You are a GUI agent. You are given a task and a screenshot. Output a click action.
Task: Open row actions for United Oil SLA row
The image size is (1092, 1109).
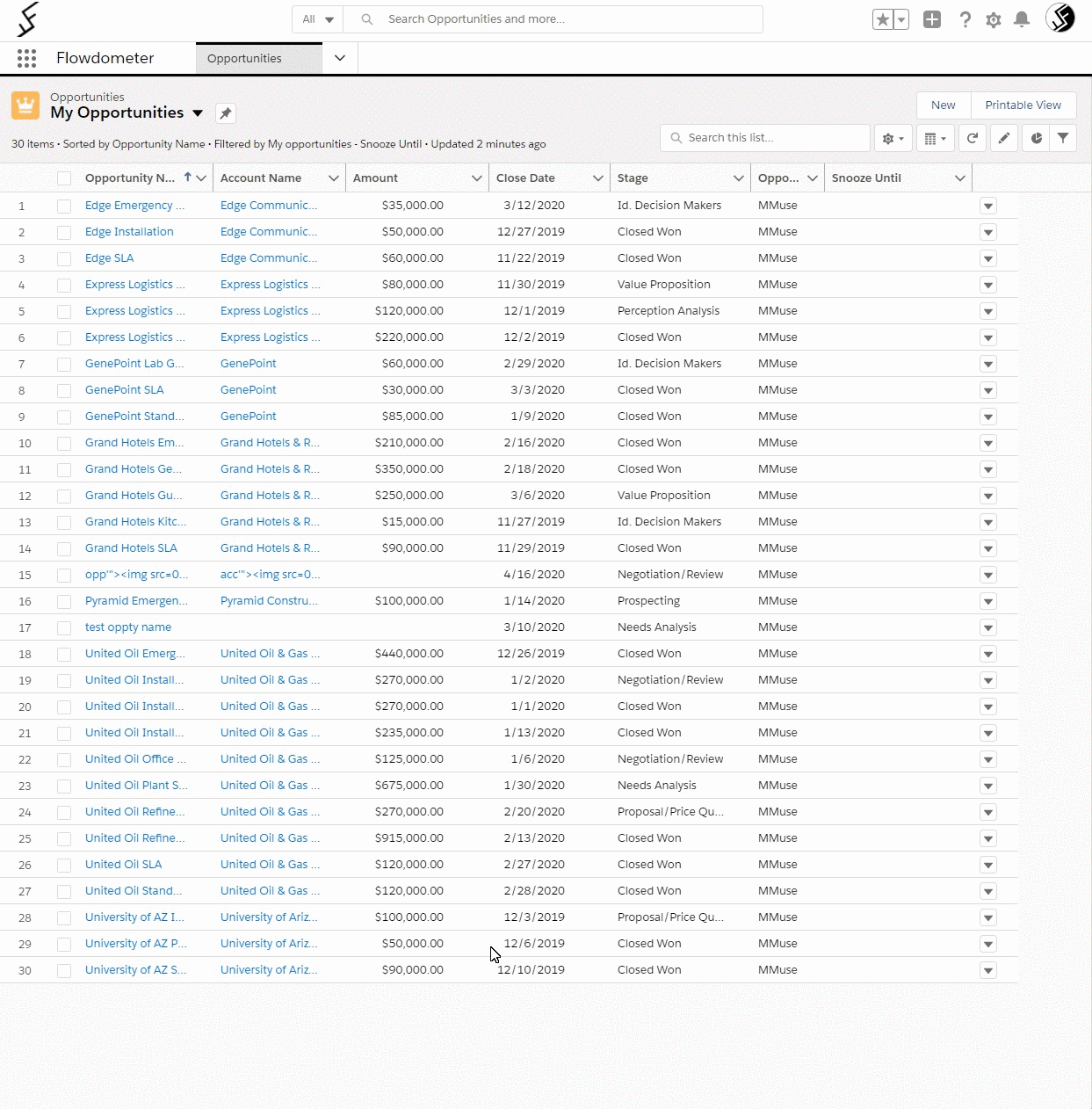(x=988, y=865)
